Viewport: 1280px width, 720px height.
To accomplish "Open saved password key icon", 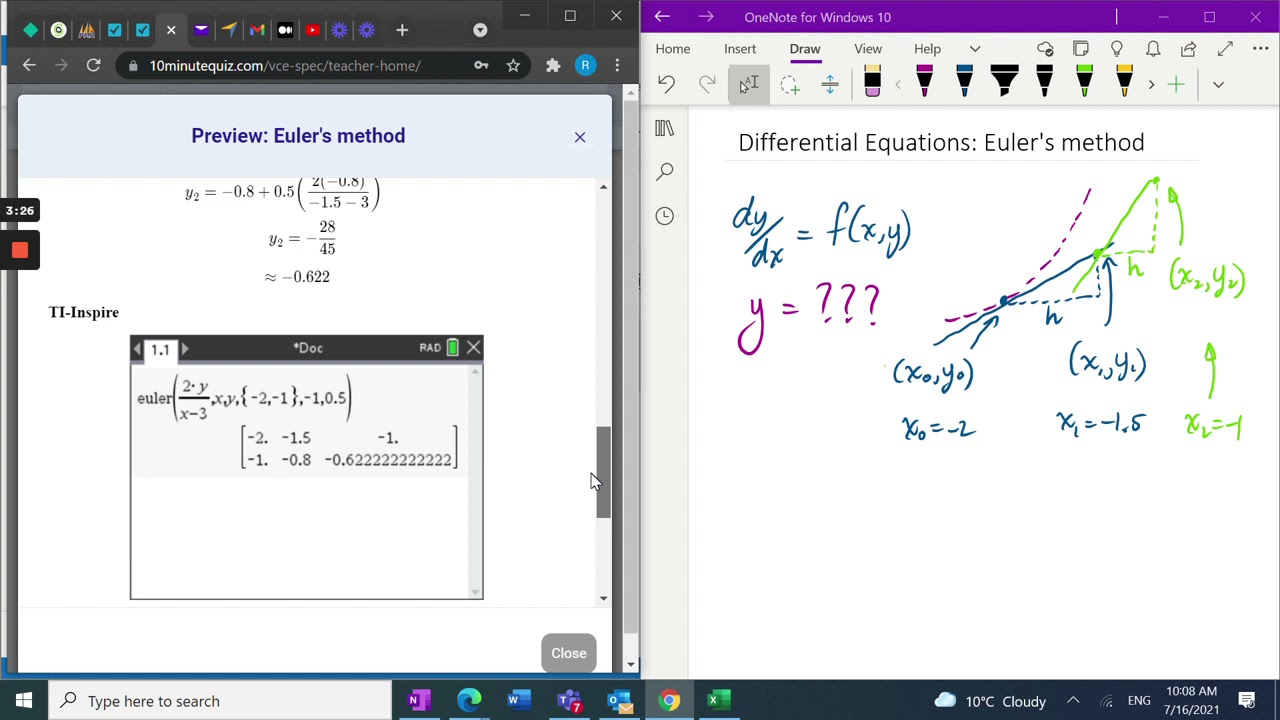I will pos(481,65).
